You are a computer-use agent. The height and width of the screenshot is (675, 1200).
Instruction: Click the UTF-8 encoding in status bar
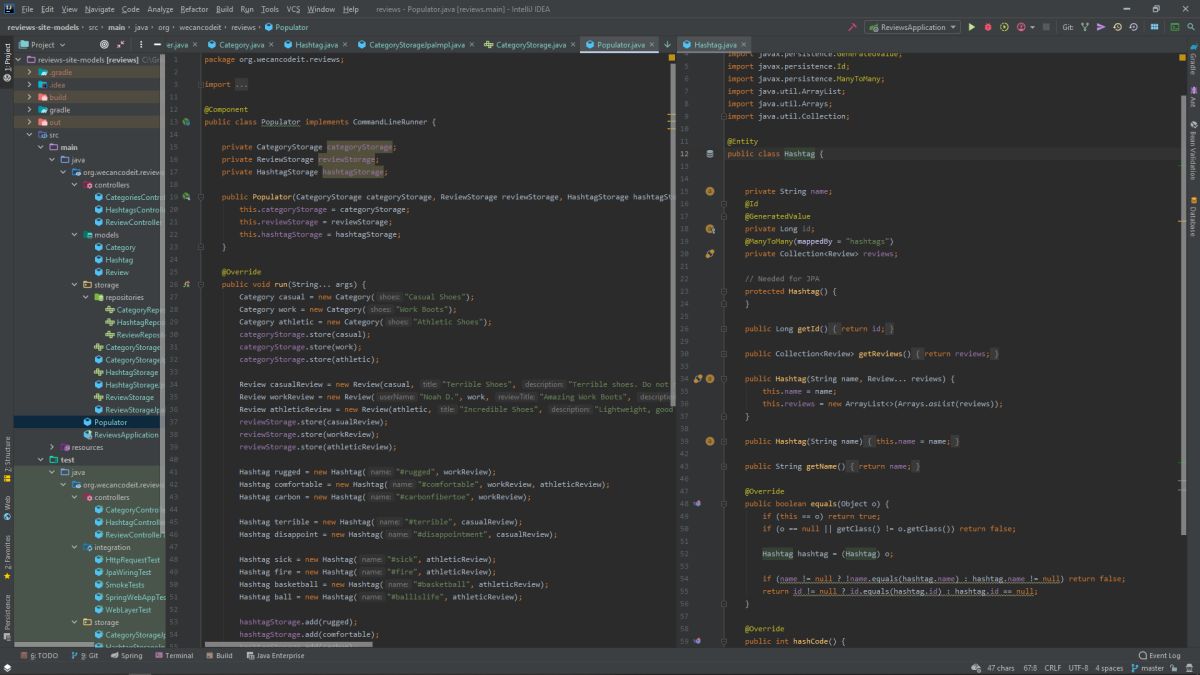coord(1078,668)
